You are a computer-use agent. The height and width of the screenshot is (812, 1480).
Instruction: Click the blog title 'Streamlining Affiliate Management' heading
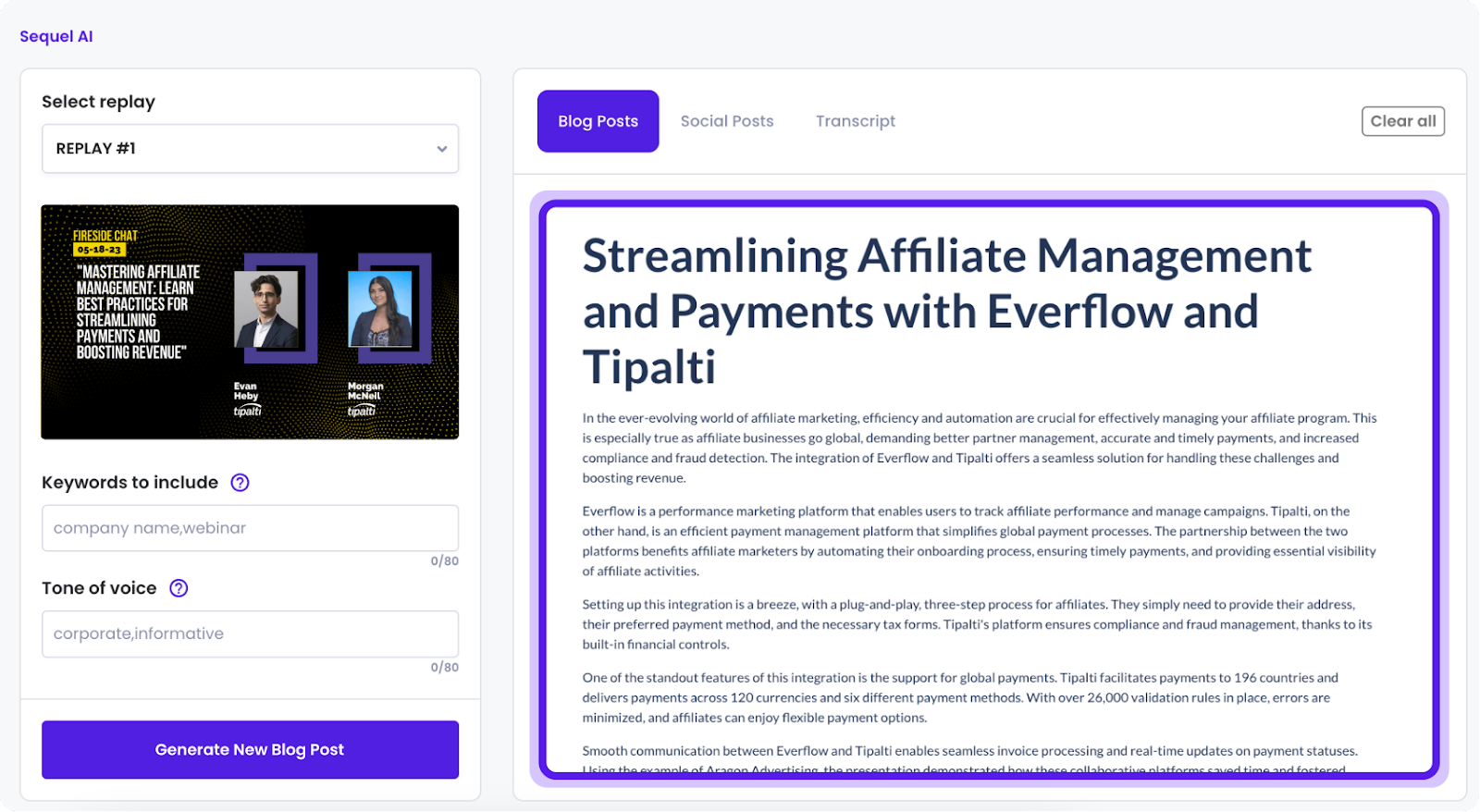[946, 312]
